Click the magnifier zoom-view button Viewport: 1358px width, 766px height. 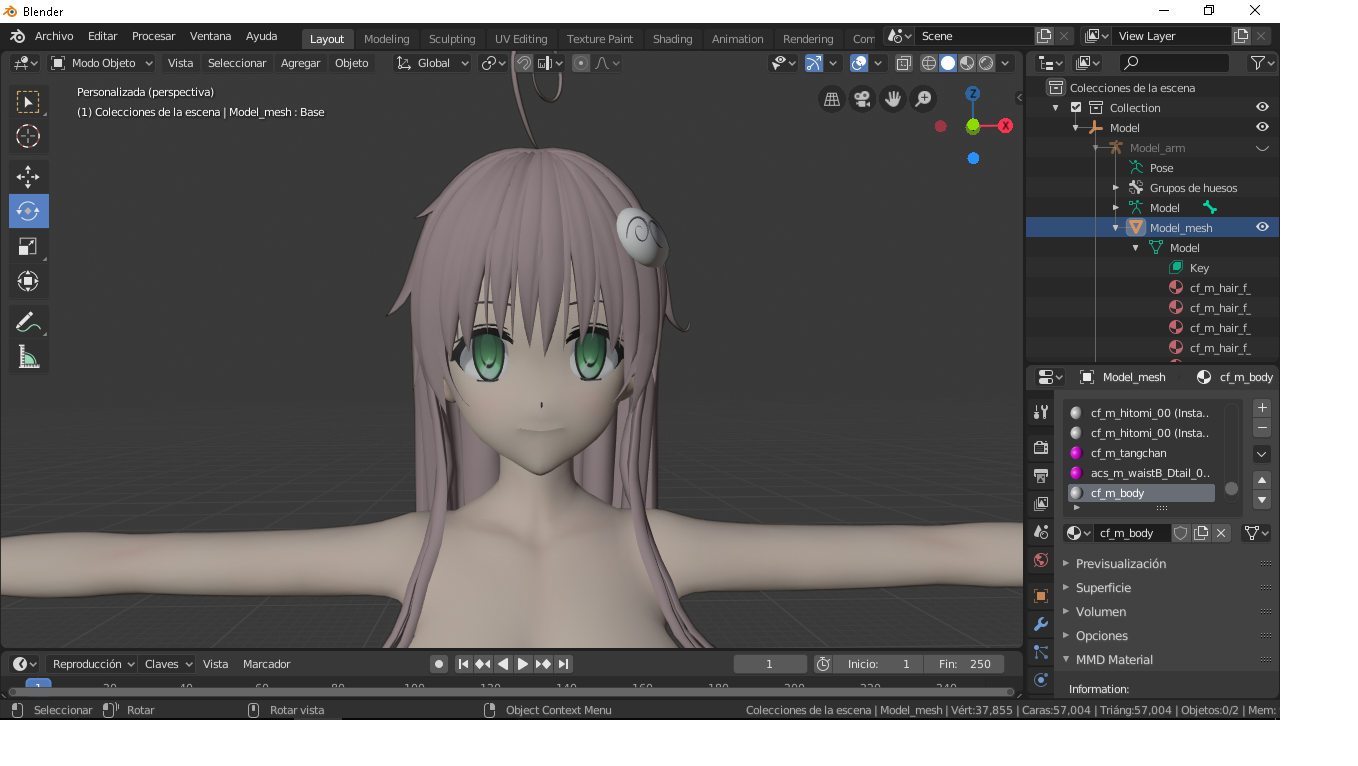tap(923, 99)
